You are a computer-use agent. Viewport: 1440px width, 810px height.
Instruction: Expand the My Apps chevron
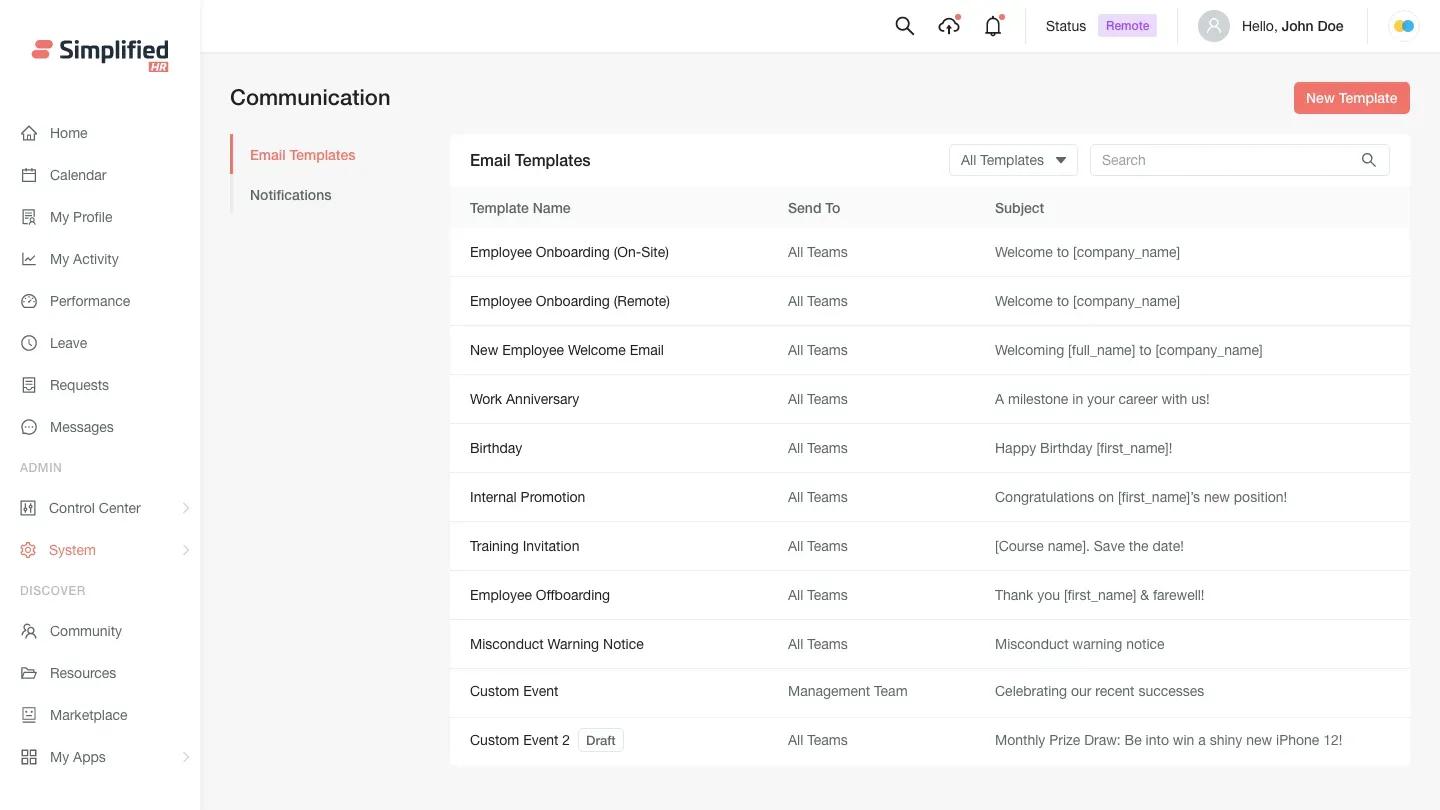click(186, 757)
